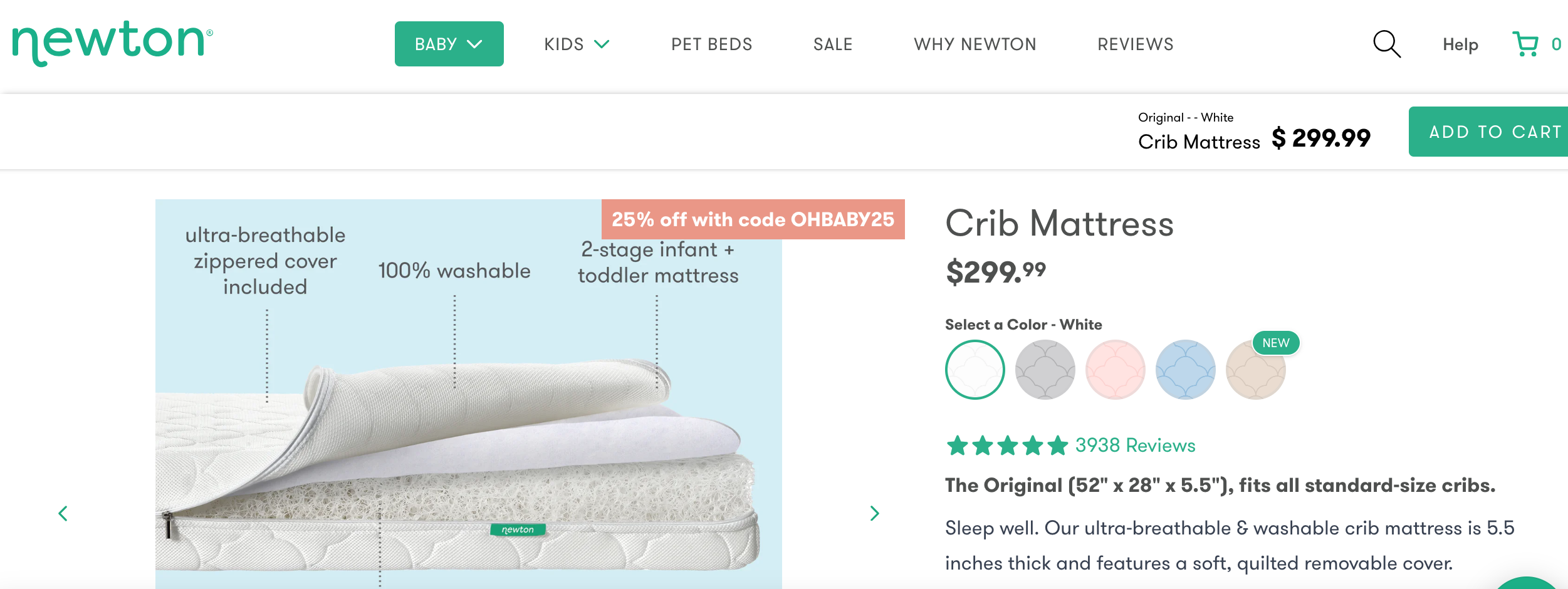Click the 25% off OHBABY25 promo banner
1568x589 pixels.
click(x=753, y=219)
